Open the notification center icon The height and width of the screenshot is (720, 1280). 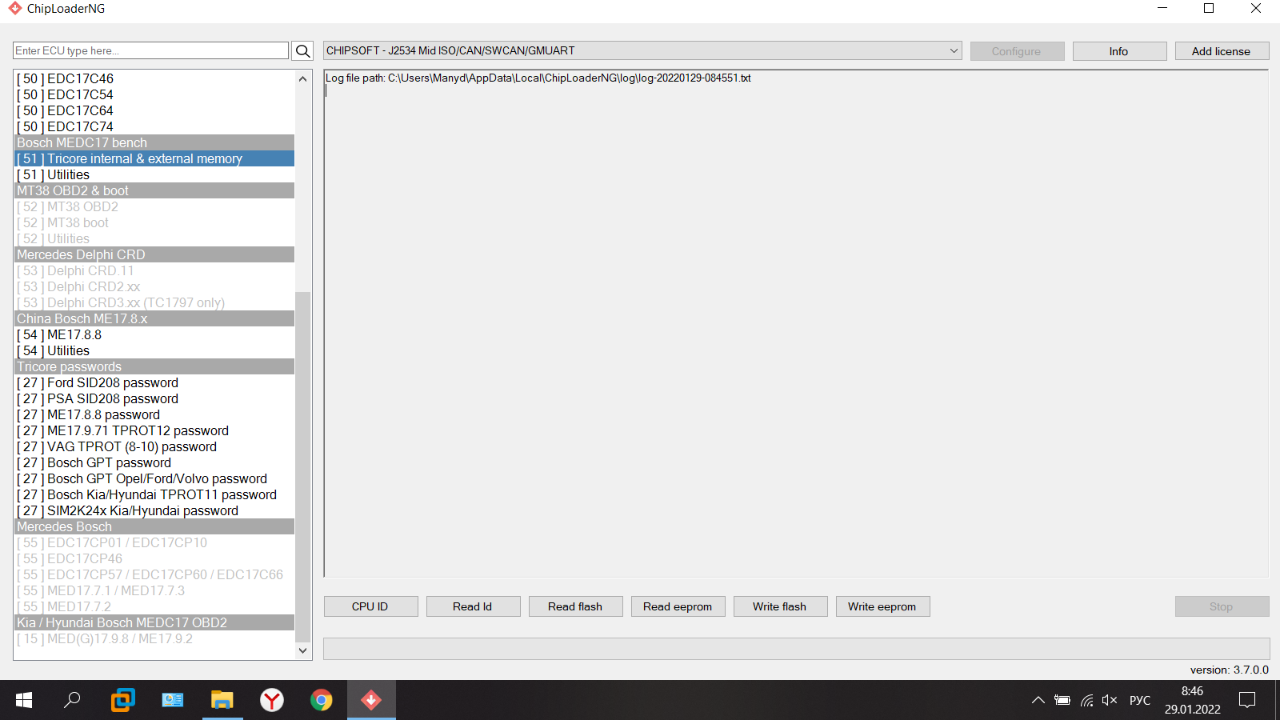1247,700
